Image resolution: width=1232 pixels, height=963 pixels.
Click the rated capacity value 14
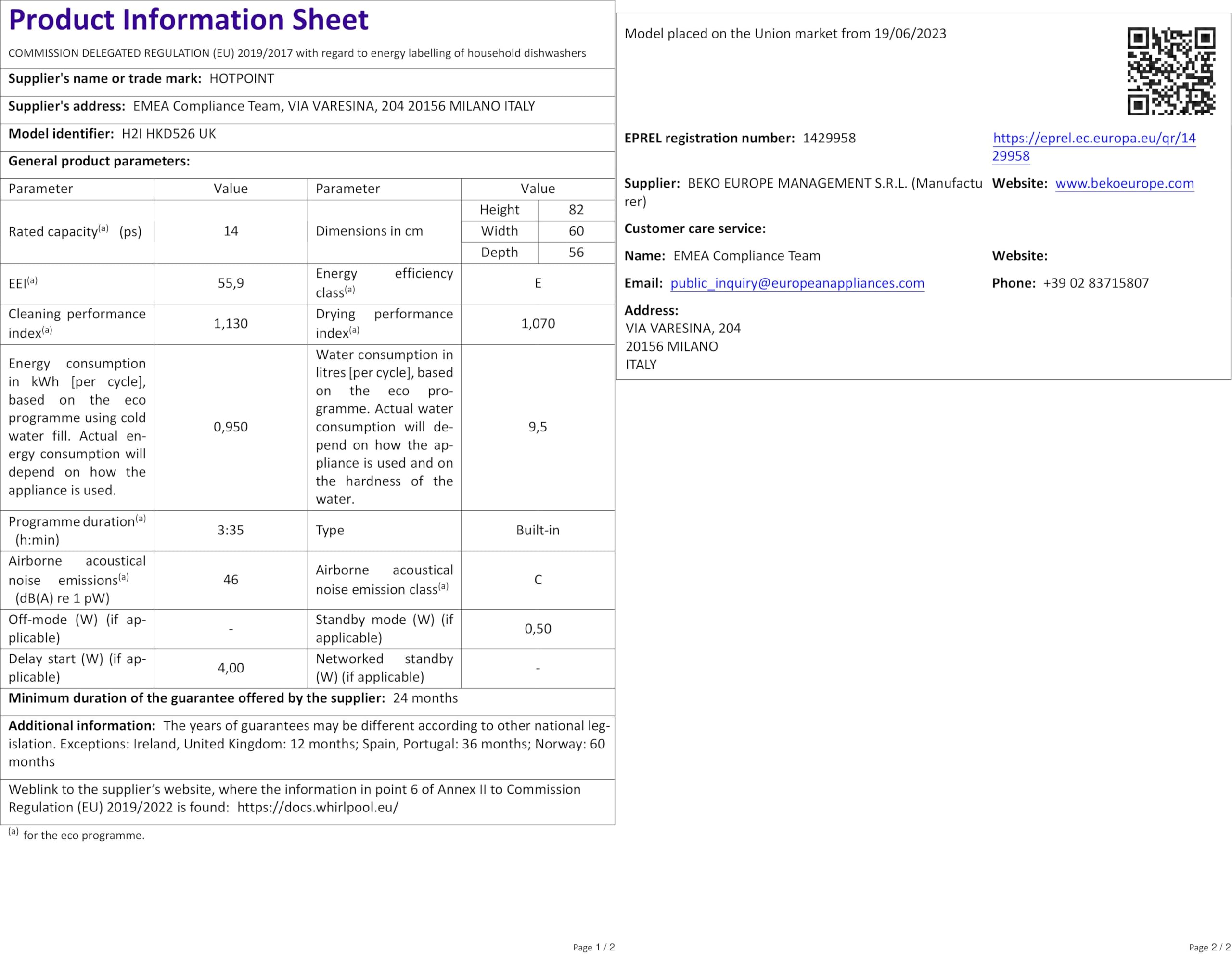click(x=230, y=231)
